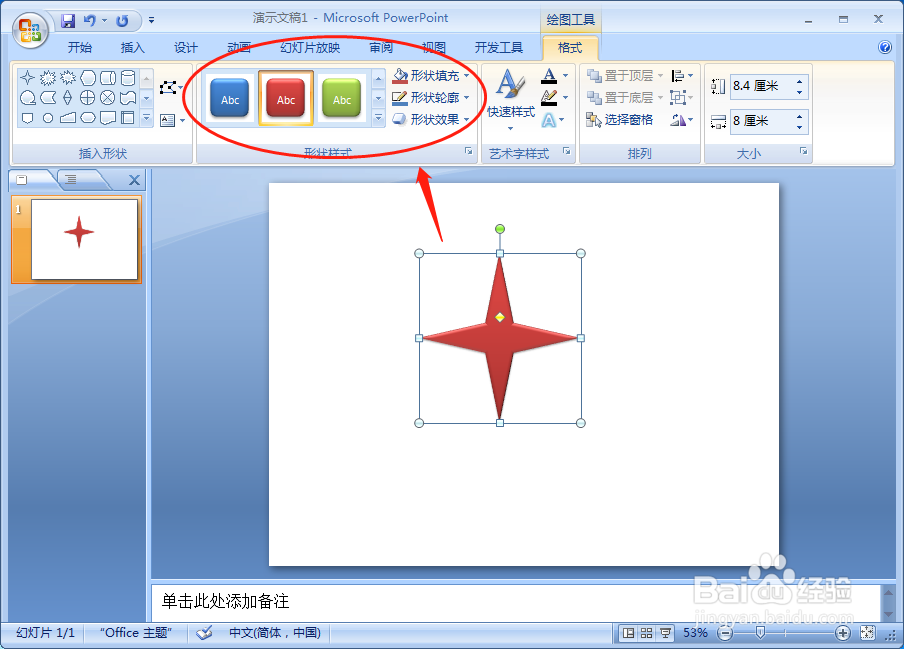
Task: Open 快速样式 WordArt quick styles
Action: (x=511, y=99)
